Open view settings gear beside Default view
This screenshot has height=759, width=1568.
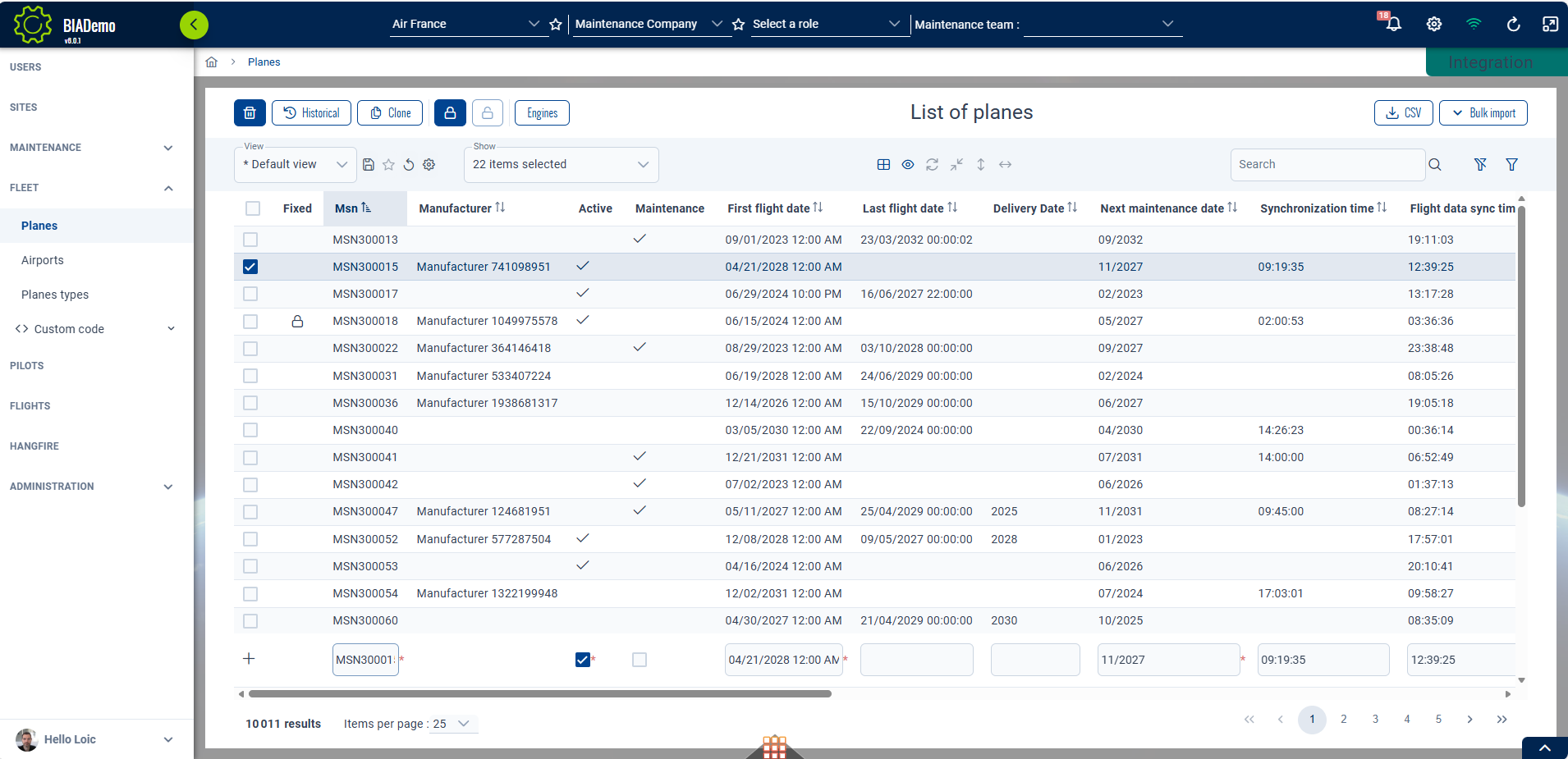tap(429, 165)
